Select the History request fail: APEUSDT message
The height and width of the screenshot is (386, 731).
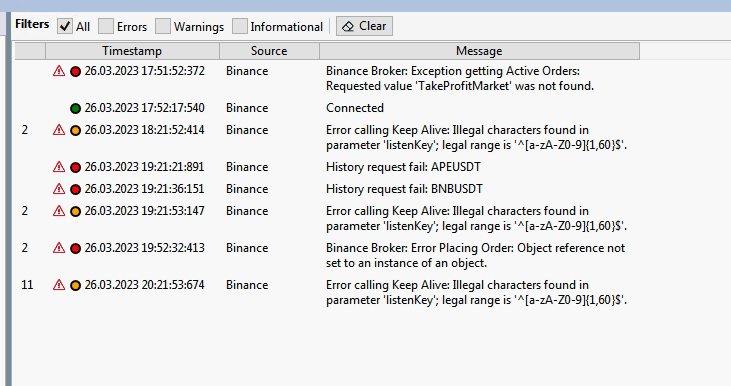[403, 167]
